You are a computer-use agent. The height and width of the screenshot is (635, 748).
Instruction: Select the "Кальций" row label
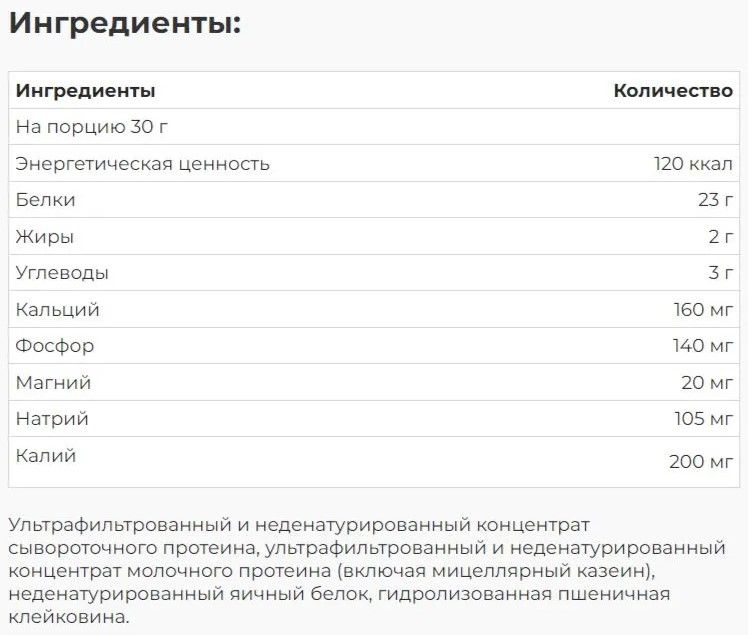coord(58,310)
